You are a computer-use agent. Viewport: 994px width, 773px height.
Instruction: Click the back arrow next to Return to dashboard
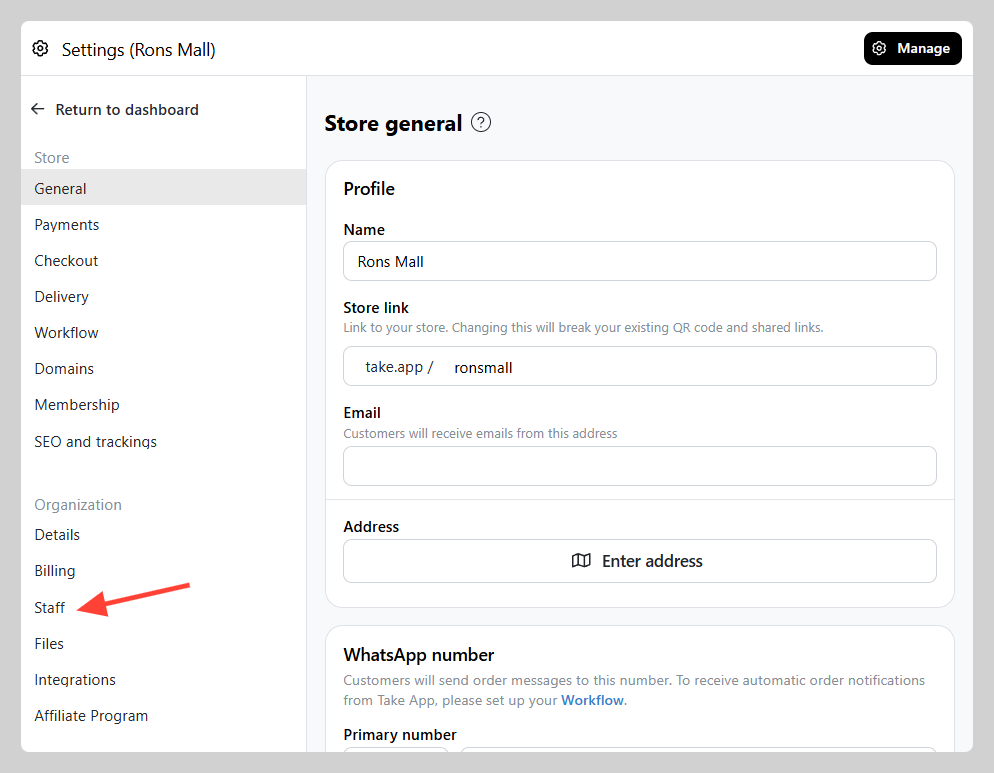click(38, 109)
